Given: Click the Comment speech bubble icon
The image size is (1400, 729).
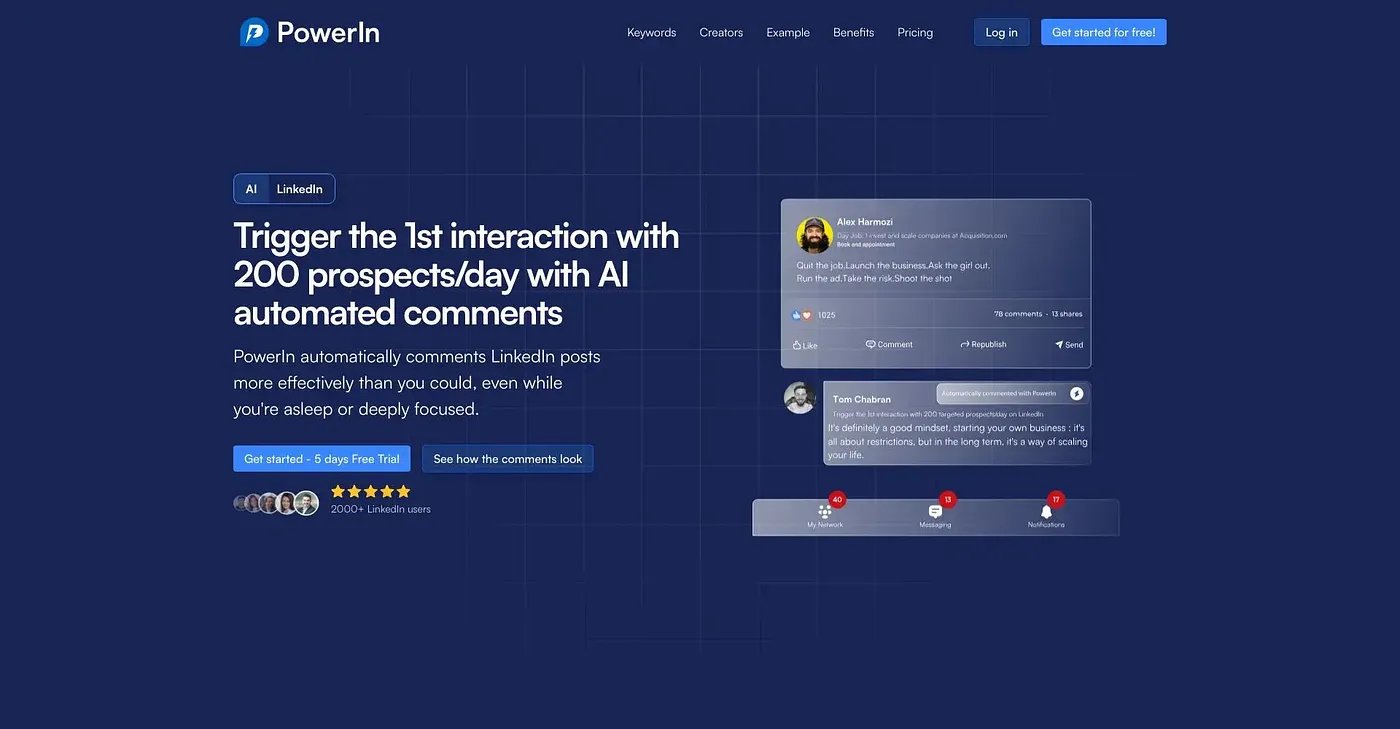Looking at the screenshot, I should [x=871, y=344].
